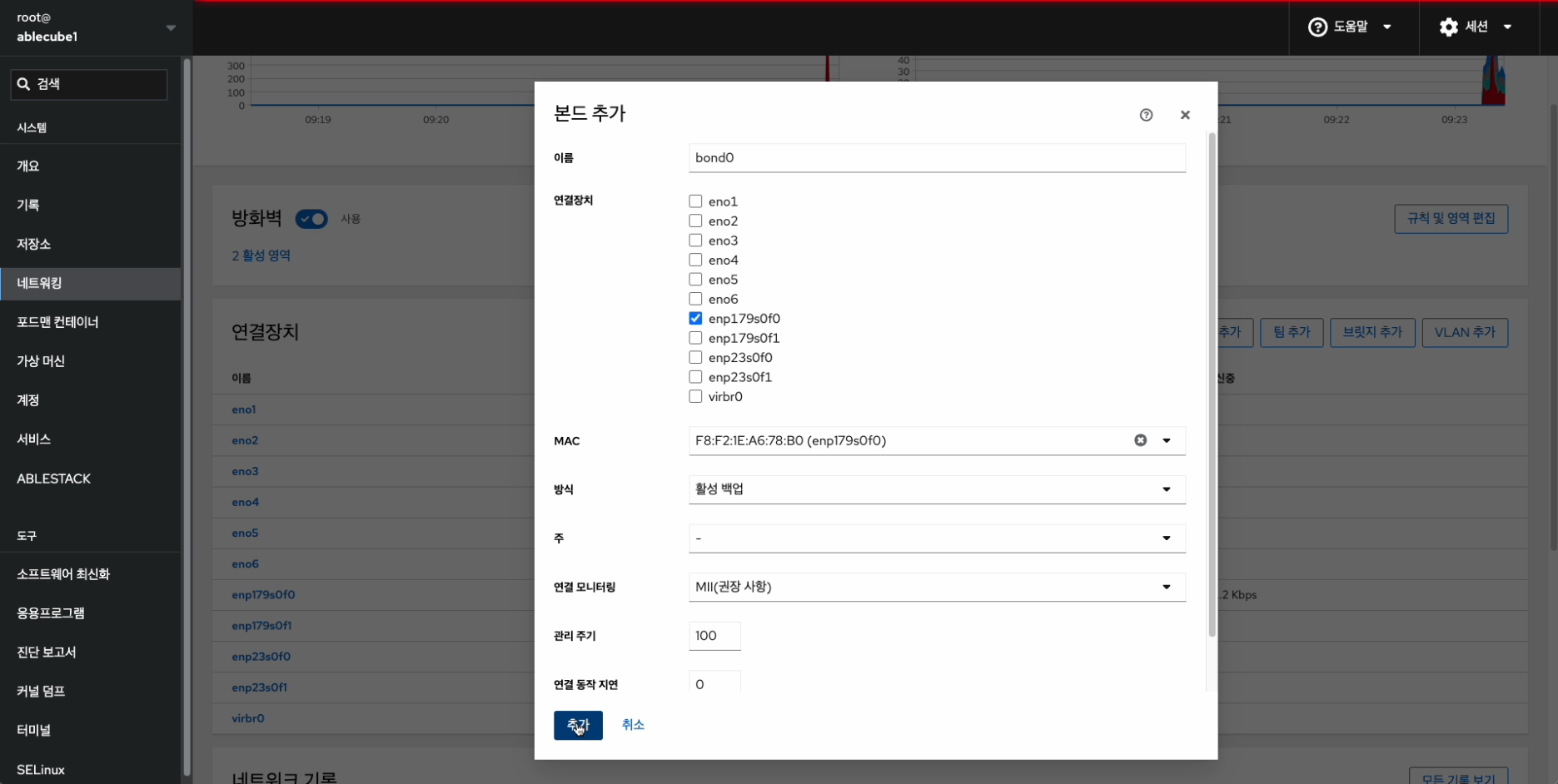
Task: Click the search magnifier icon in sidebar
Action: pos(23,84)
